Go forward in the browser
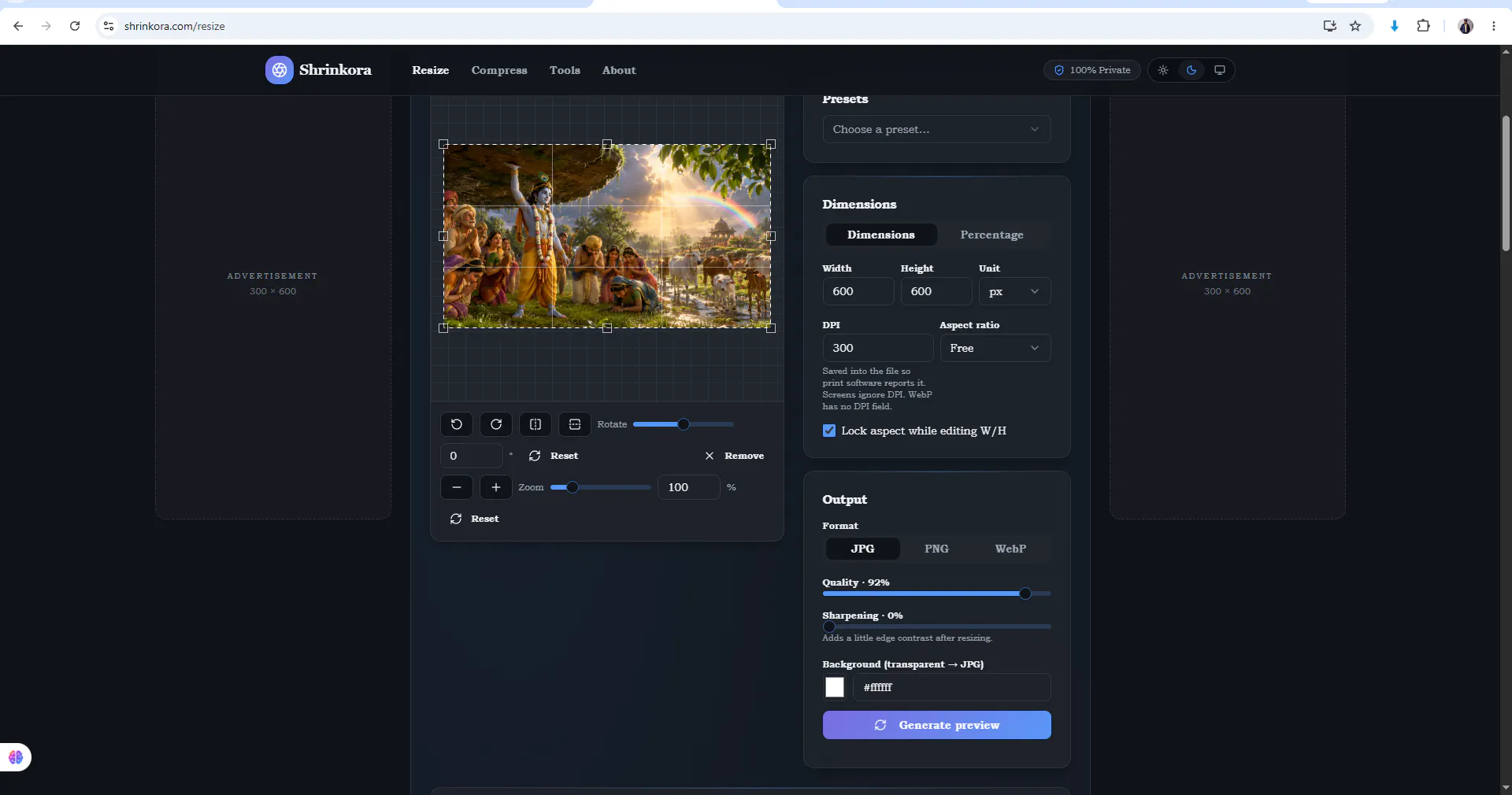 [x=46, y=26]
